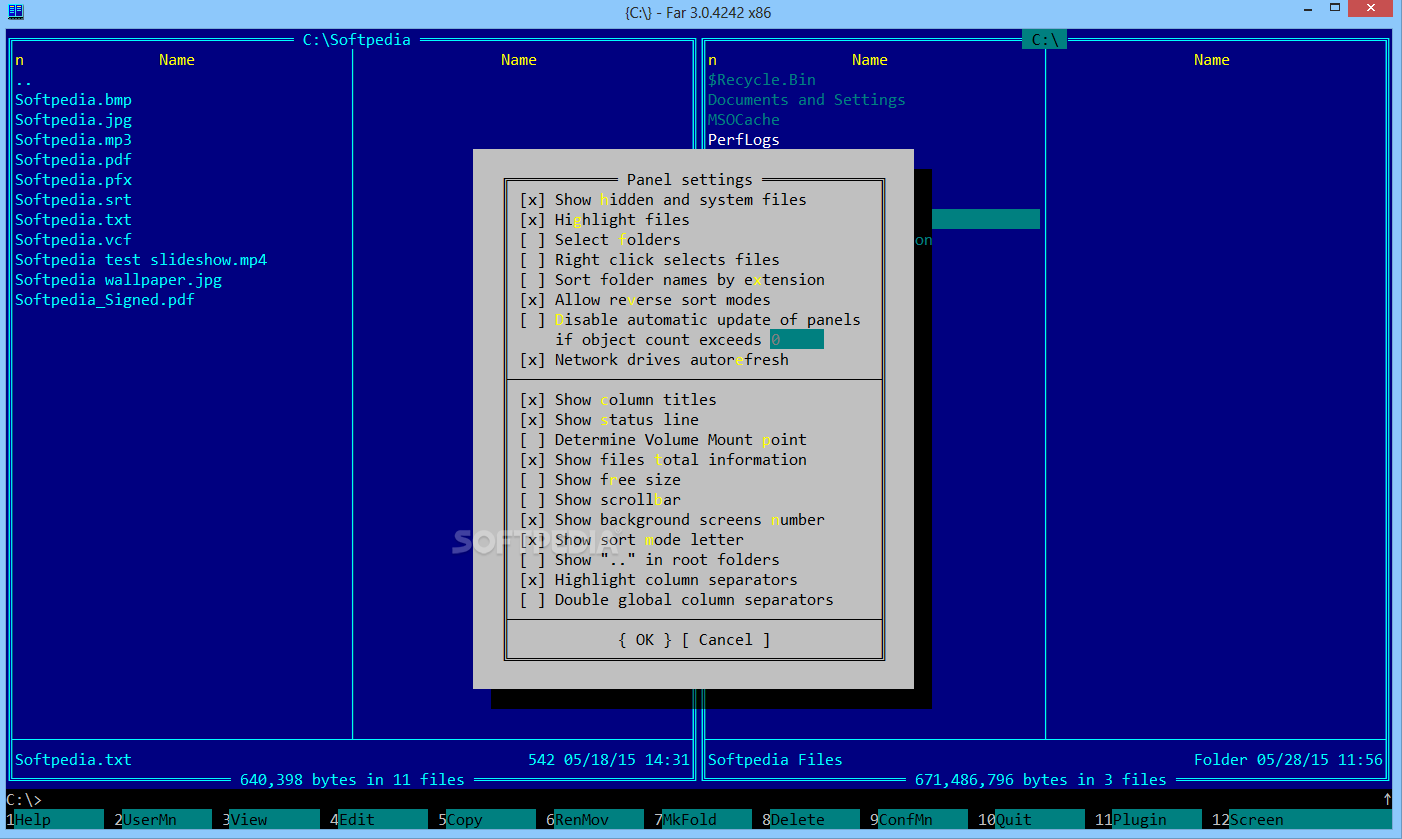This screenshot has width=1402, height=839.
Task: Click 11 Plugin in the key bar
Action: tap(1148, 820)
